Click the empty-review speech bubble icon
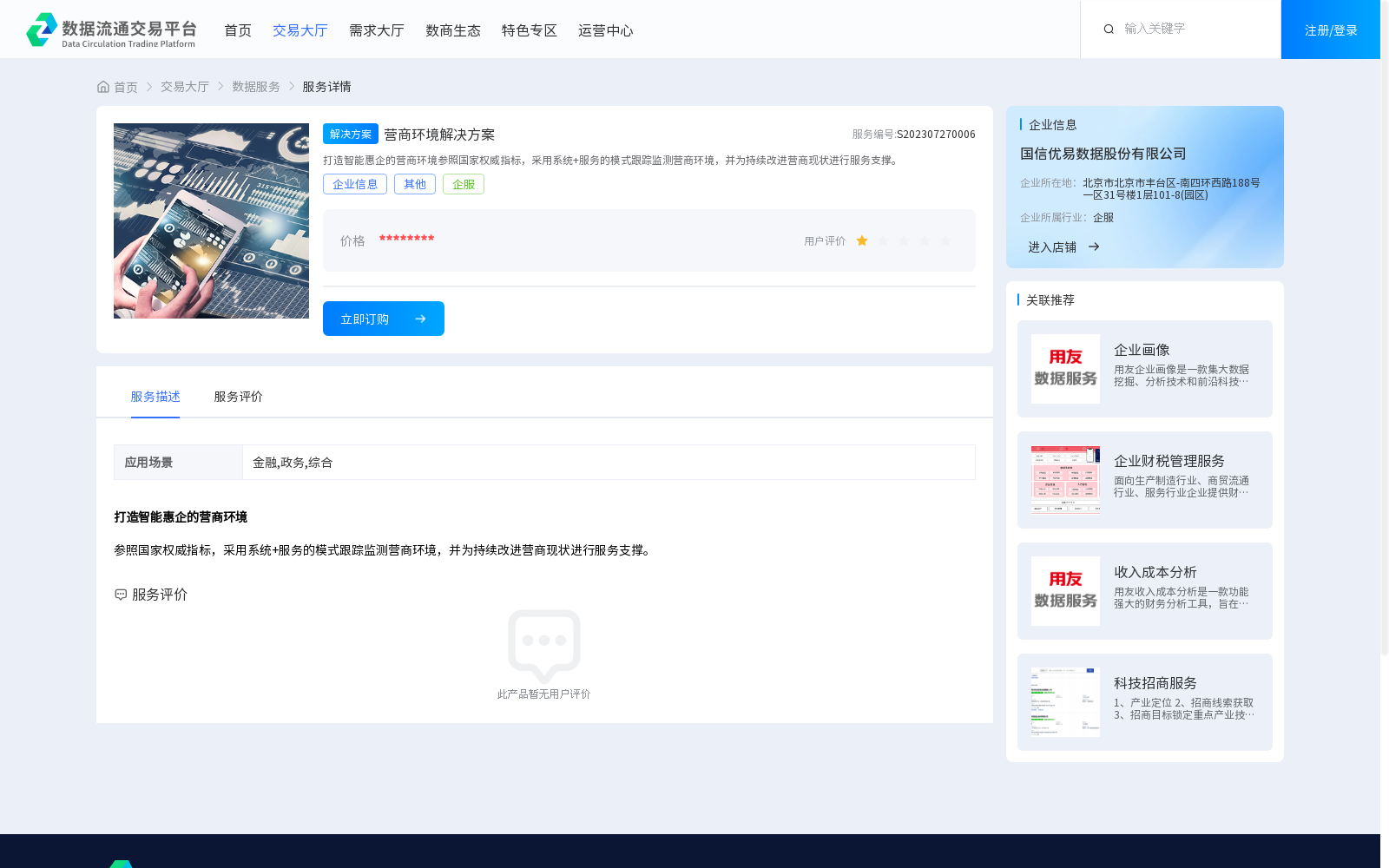This screenshot has height=868, width=1389. click(544, 647)
